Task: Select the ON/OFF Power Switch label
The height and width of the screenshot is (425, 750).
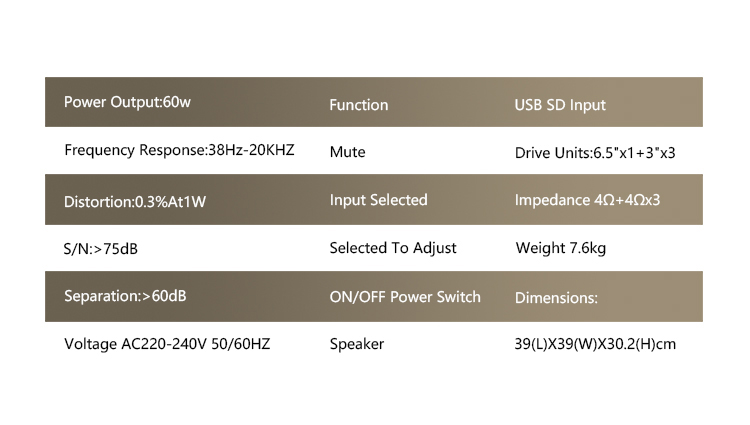Action: click(405, 297)
